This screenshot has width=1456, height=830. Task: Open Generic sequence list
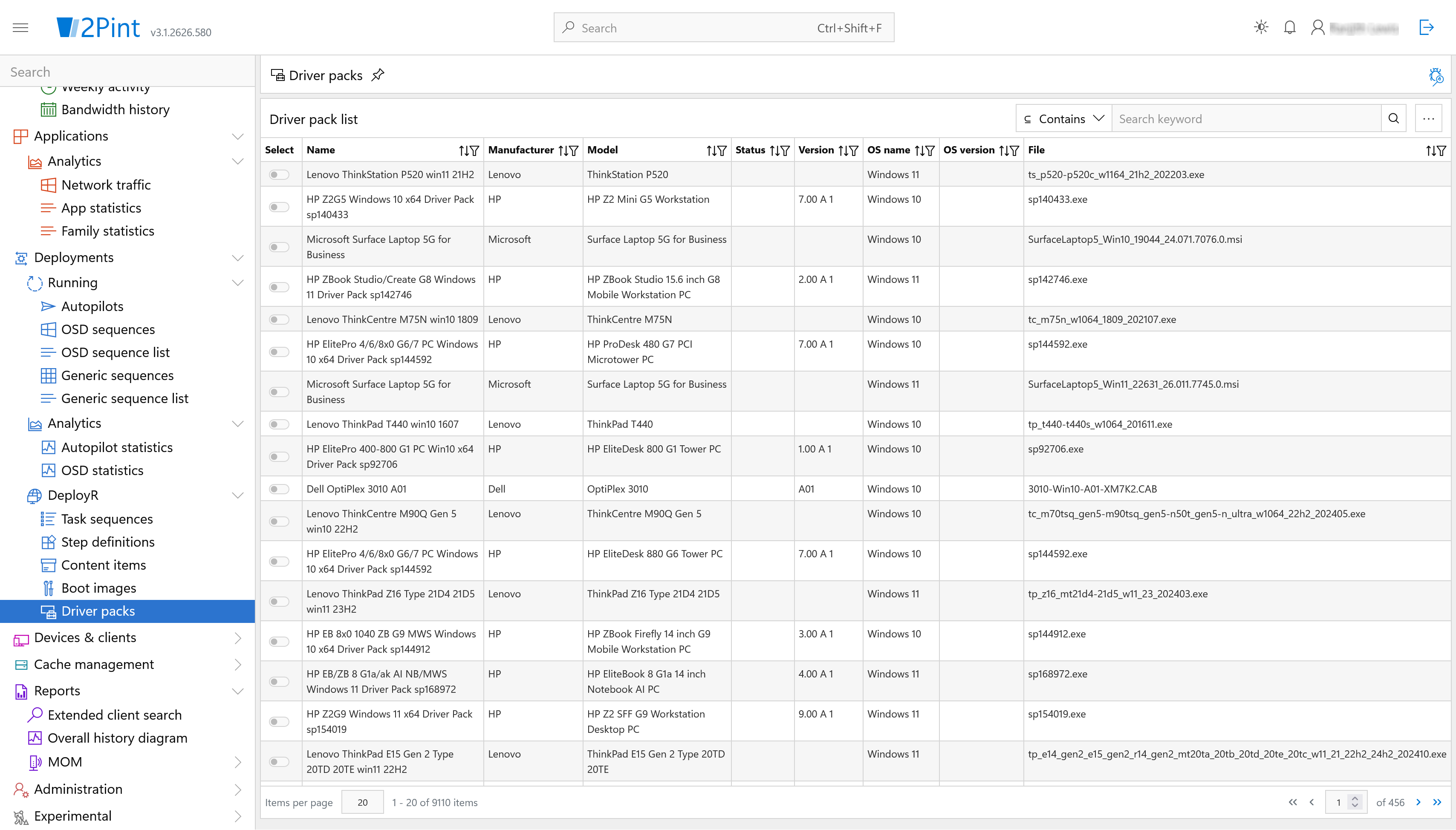coord(124,398)
